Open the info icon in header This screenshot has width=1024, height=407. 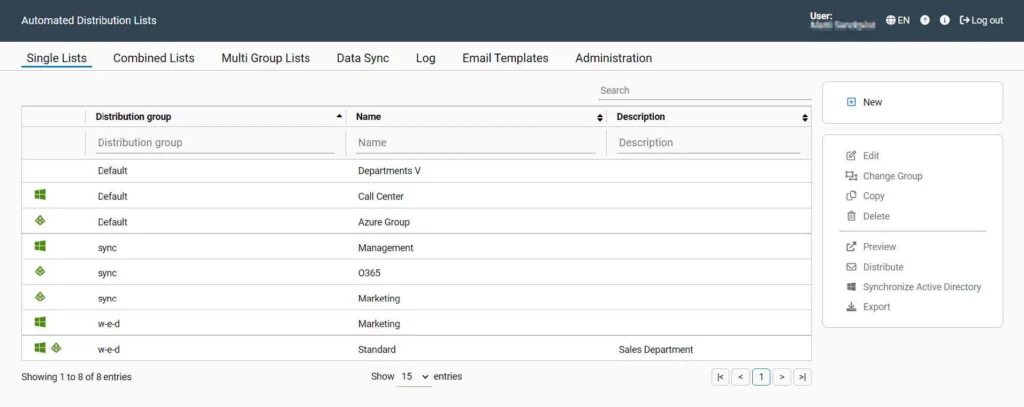pyautogui.click(x=944, y=20)
